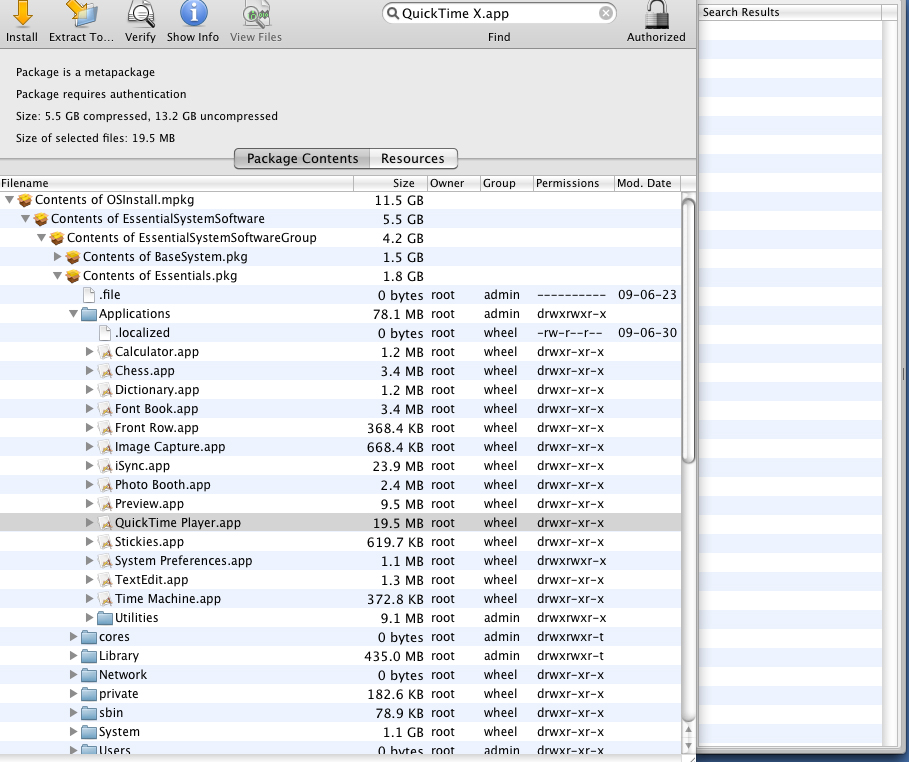Expand Calculator.app contents

click(x=89, y=352)
